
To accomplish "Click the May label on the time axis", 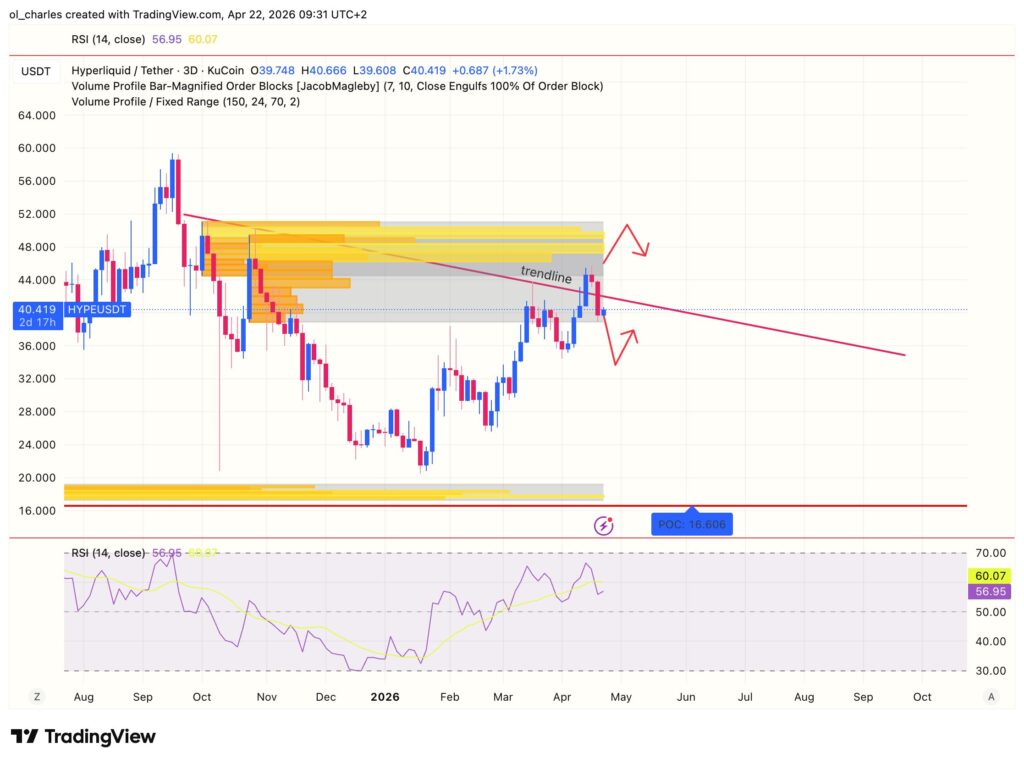I will [x=621, y=696].
